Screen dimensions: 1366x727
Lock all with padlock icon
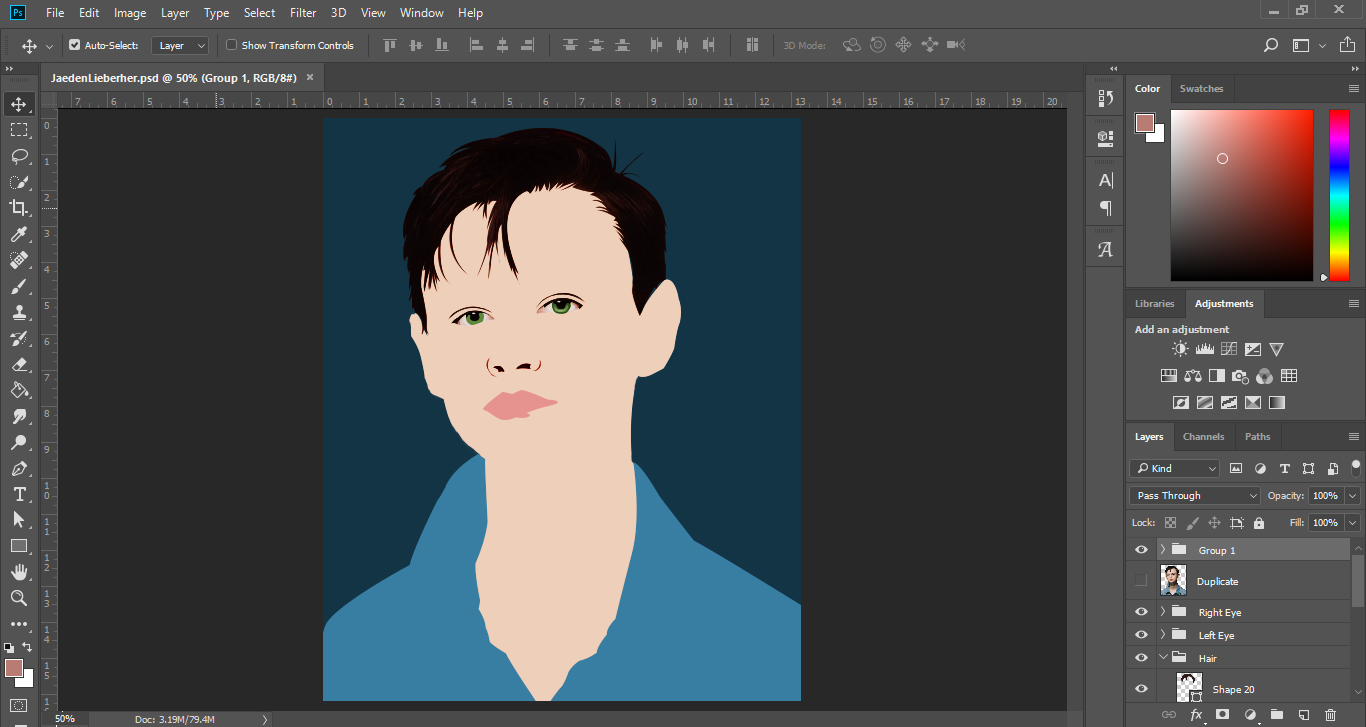click(1258, 522)
